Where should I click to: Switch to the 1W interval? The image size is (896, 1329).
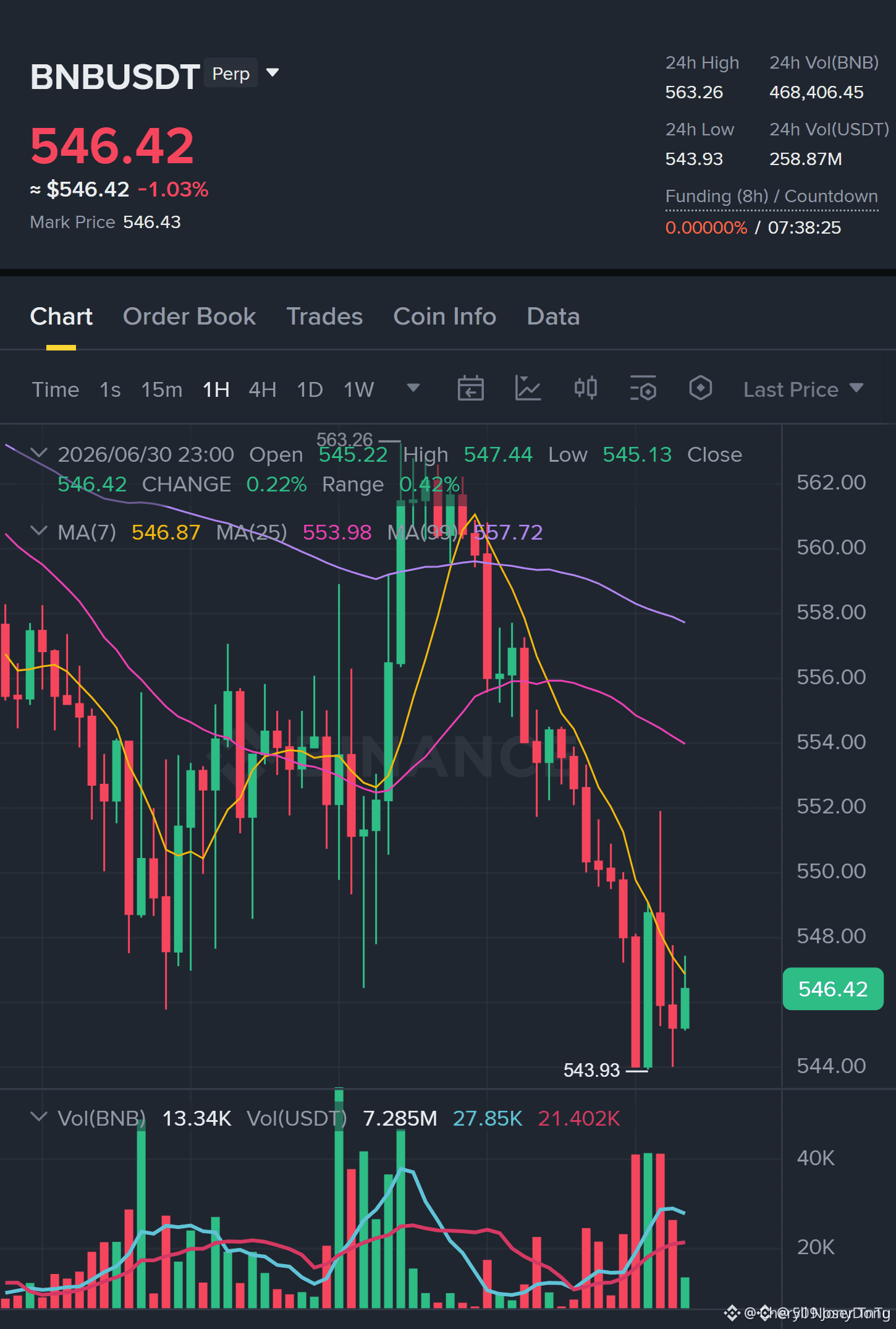tap(359, 389)
